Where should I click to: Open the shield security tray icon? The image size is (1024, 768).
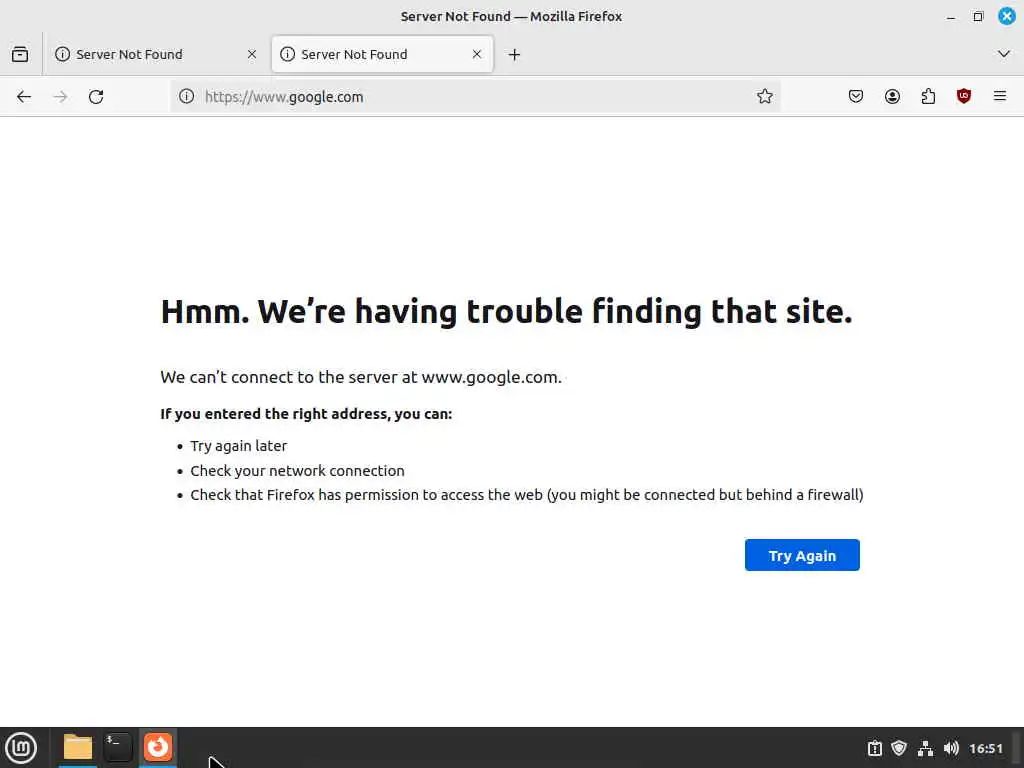coord(899,748)
